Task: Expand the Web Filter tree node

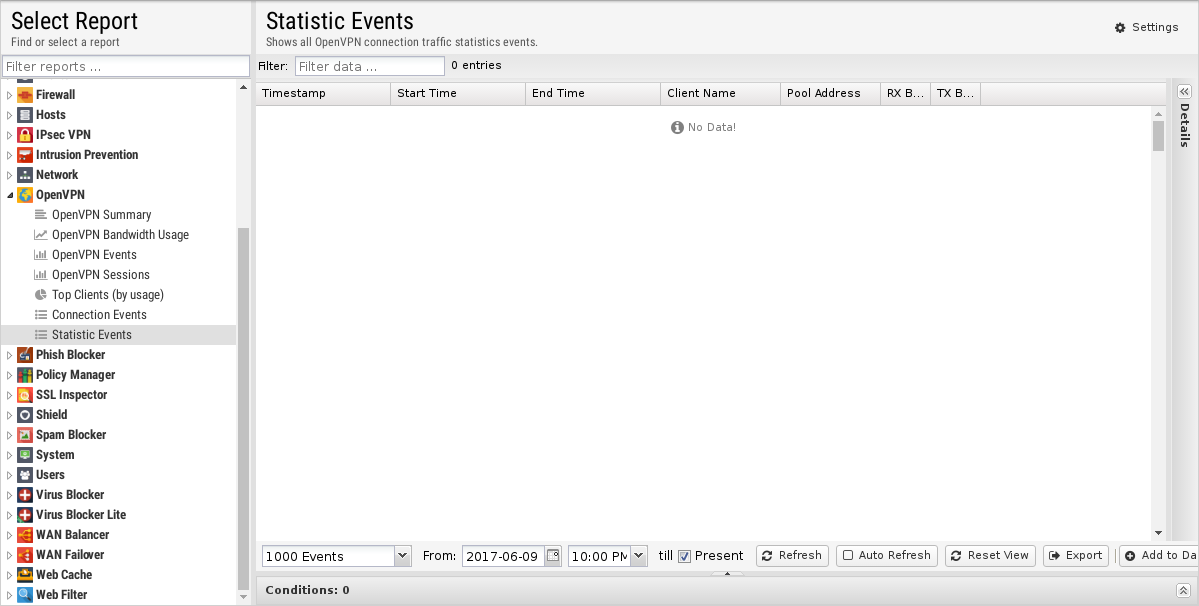Action: [x=9, y=595]
